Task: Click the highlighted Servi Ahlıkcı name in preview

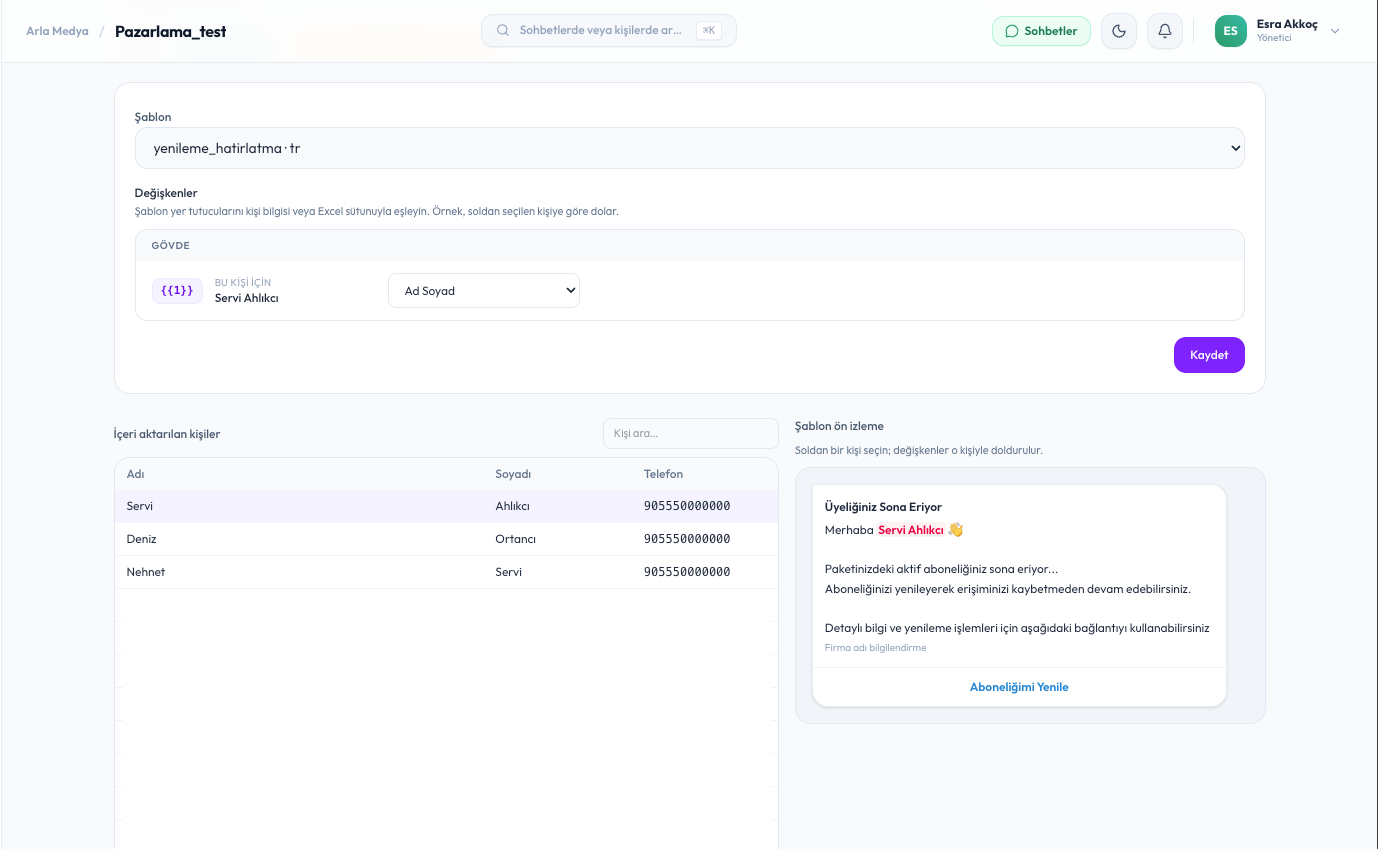Action: (x=911, y=530)
